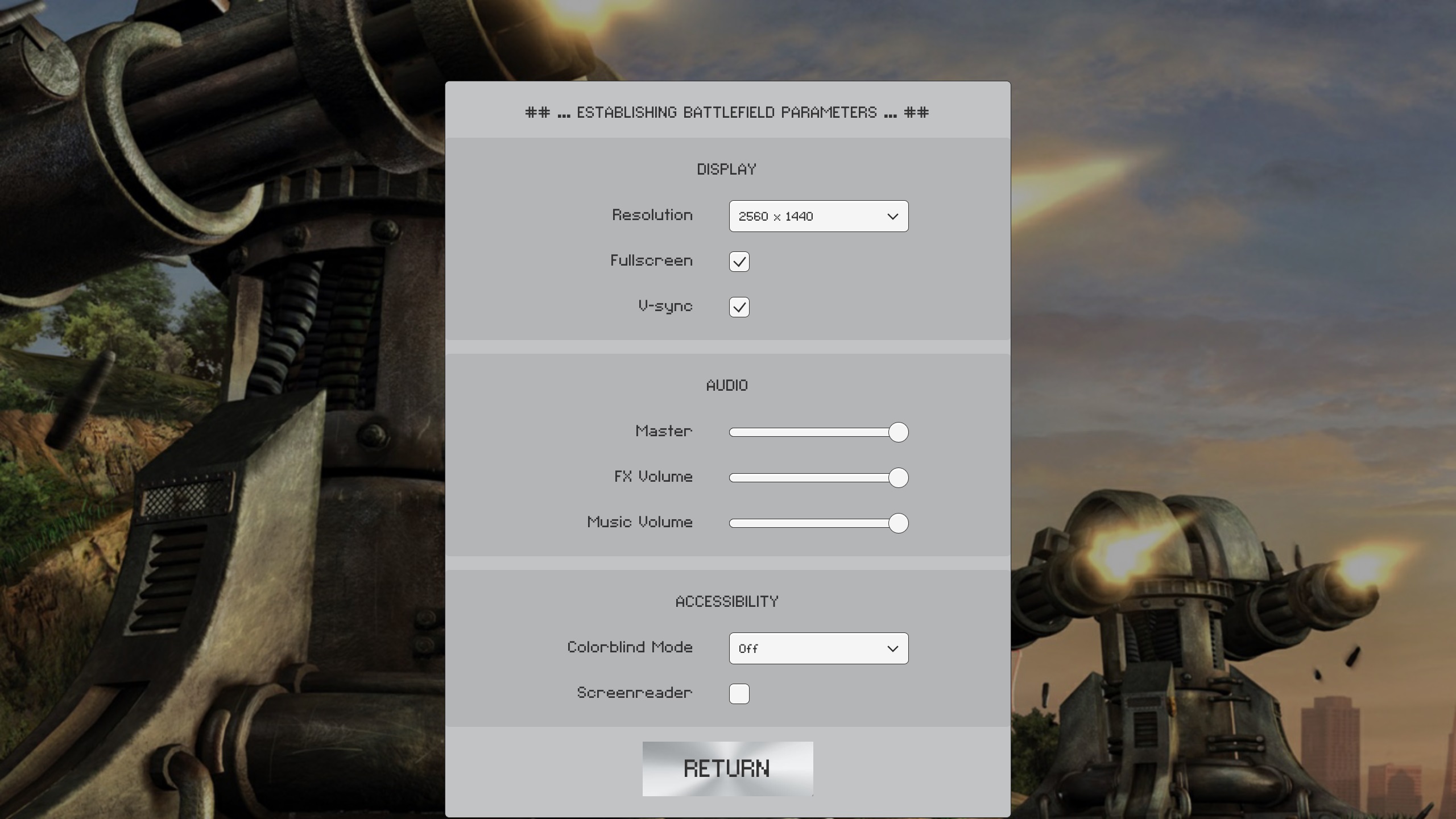Click the chevron arrow in Resolution box
The width and height of the screenshot is (1456, 819).
[892, 217]
